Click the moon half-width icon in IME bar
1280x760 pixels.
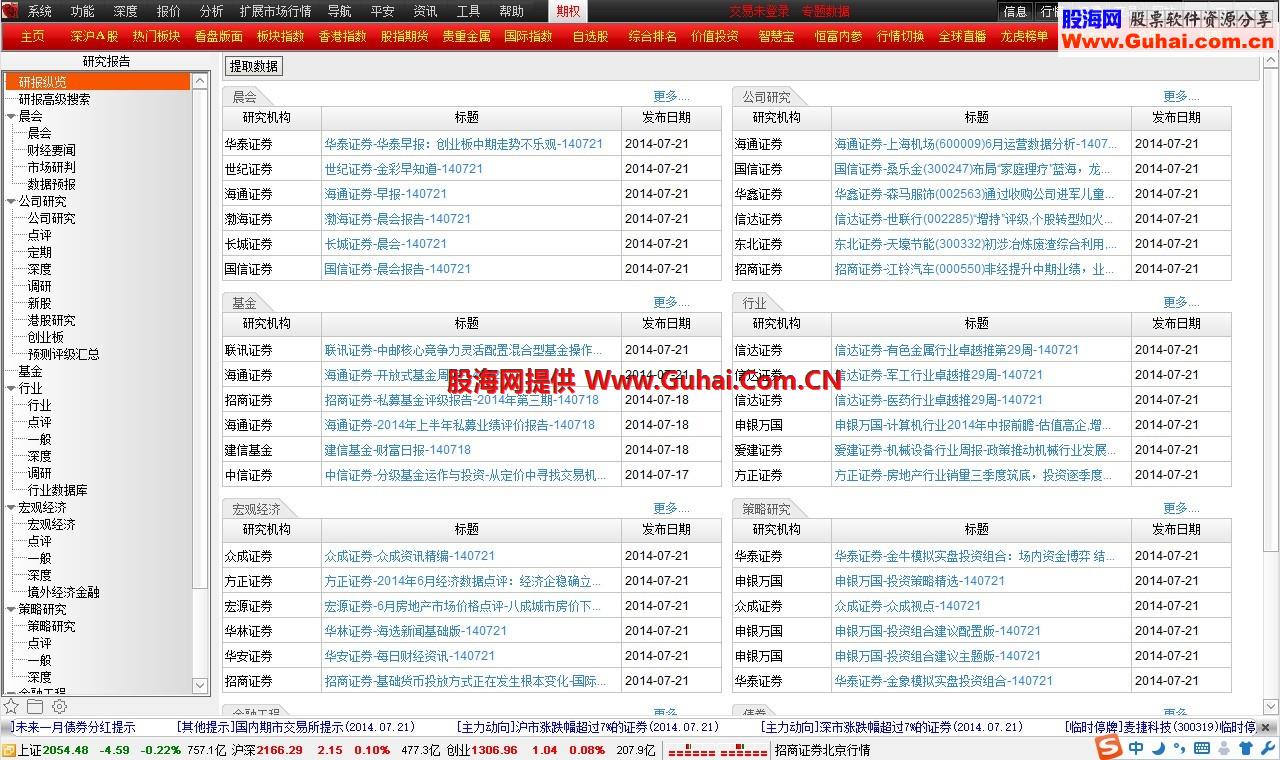[x=1158, y=748]
